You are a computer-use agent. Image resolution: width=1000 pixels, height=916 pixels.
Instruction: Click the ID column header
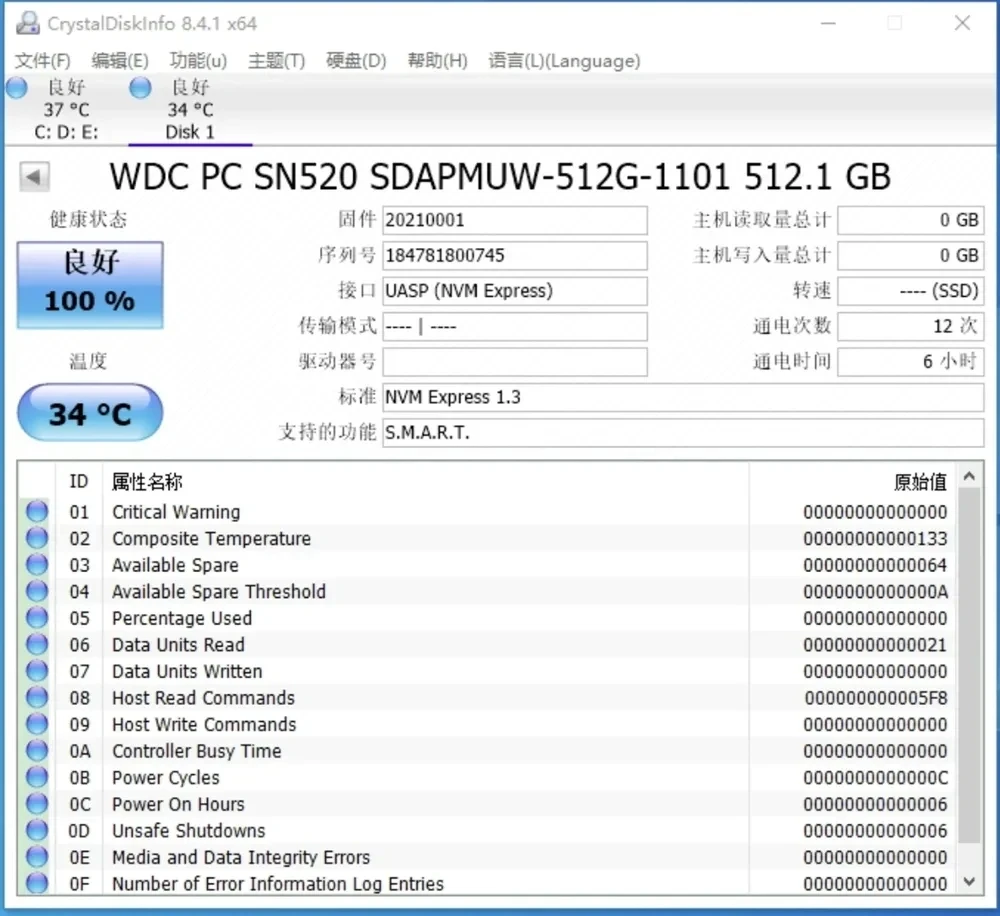point(79,482)
